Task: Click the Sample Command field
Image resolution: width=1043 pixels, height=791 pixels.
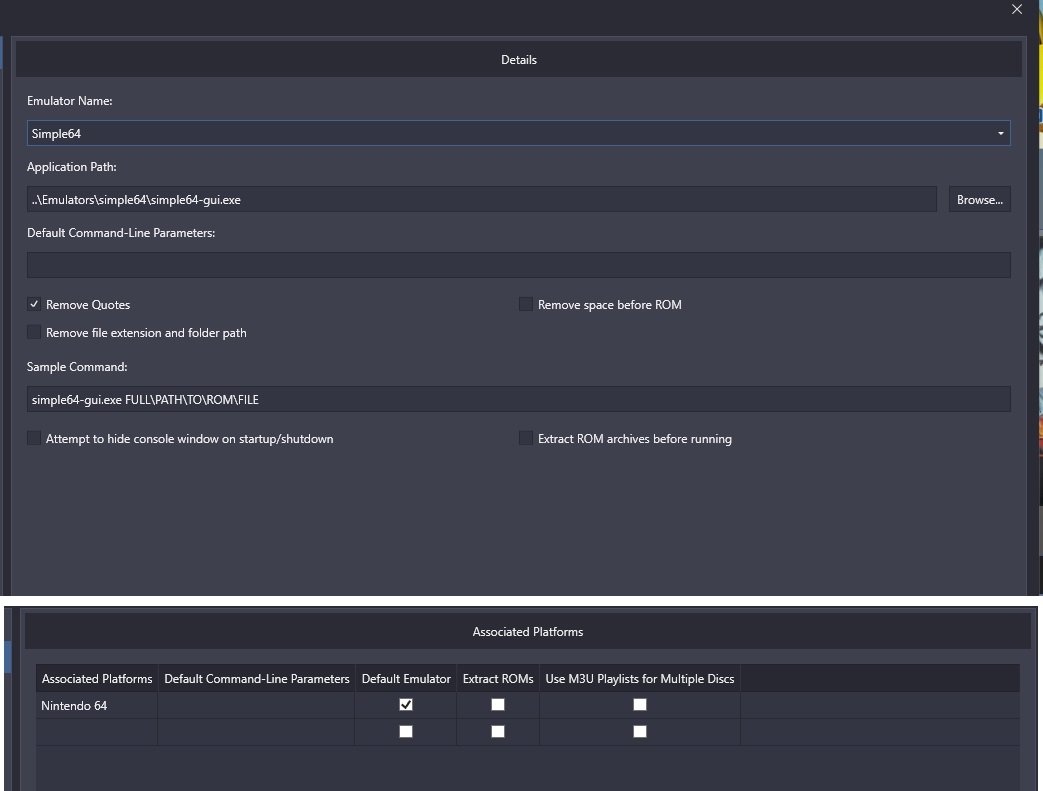Action: (518, 399)
